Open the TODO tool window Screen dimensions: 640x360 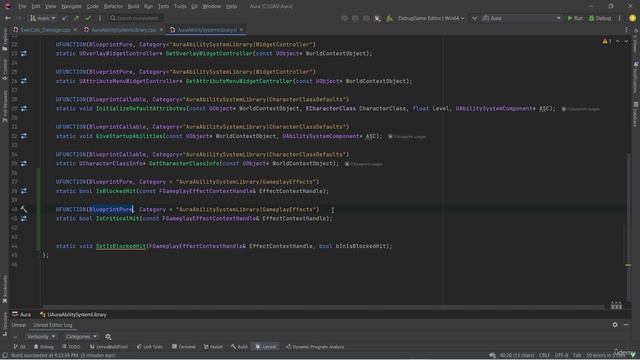(x=71, y=347)
